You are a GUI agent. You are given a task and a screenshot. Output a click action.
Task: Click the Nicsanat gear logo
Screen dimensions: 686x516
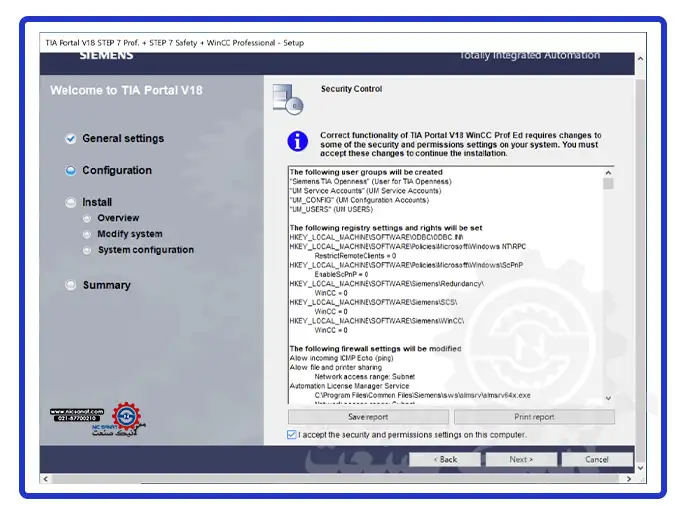click(126, 416)
